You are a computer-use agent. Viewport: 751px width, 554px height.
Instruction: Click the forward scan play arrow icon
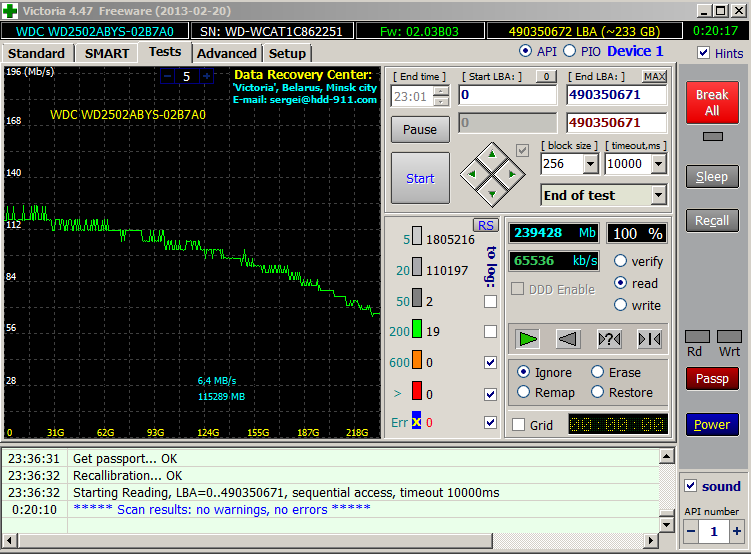(528, 339)
